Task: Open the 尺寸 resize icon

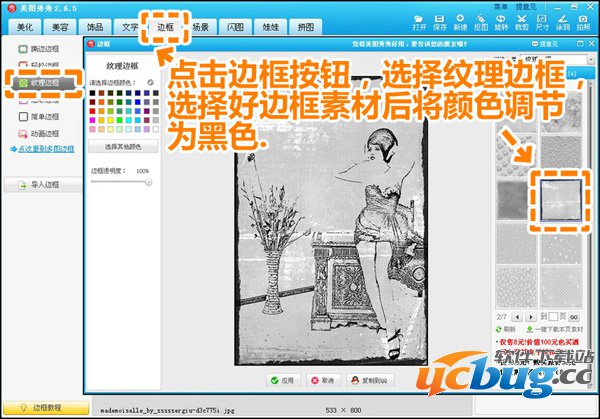Action: point(542,23)
